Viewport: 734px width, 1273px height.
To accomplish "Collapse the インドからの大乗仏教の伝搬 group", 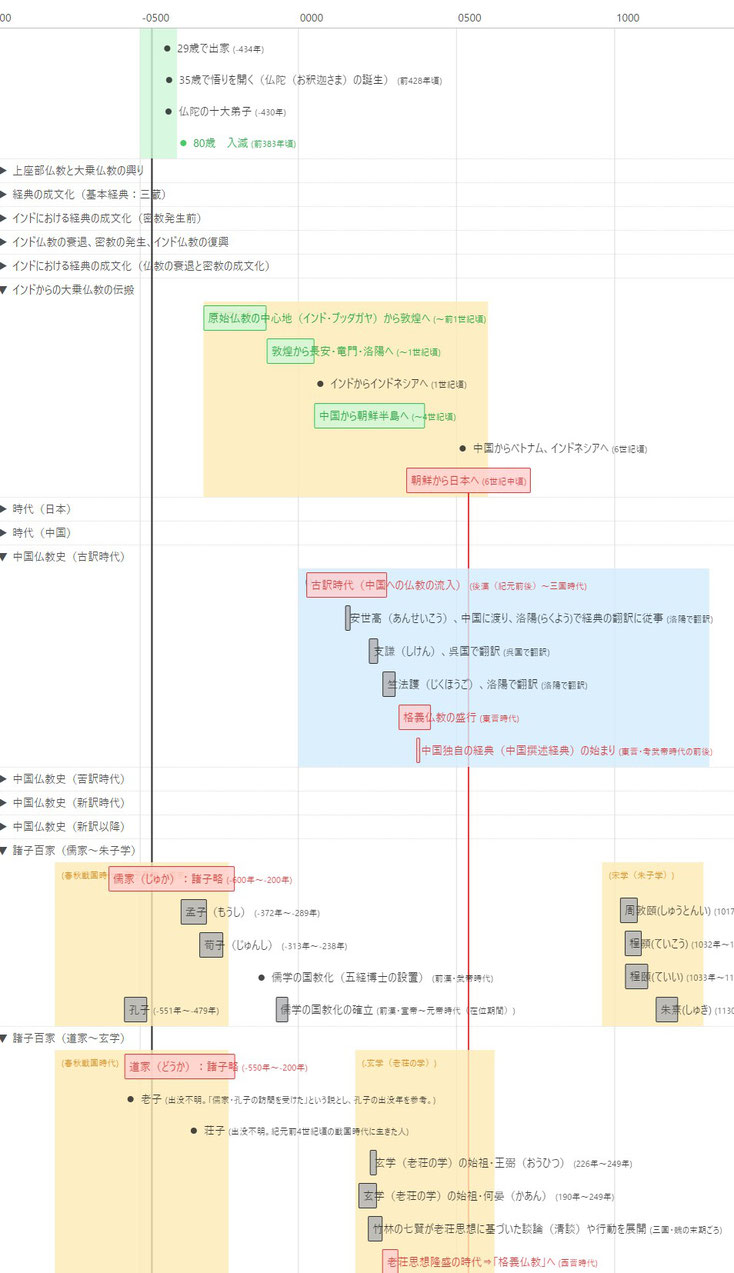I will point(4,290).
